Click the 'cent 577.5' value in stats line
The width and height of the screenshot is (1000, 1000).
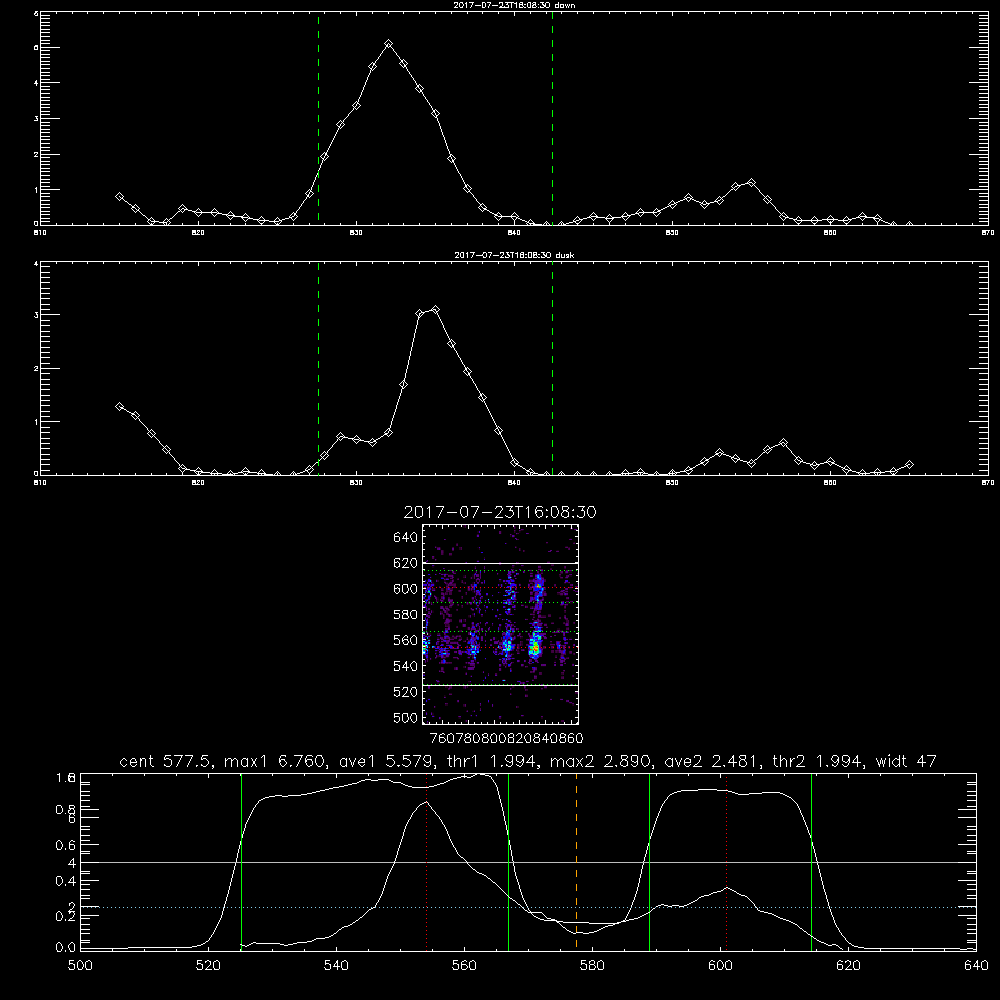point(165,761)
